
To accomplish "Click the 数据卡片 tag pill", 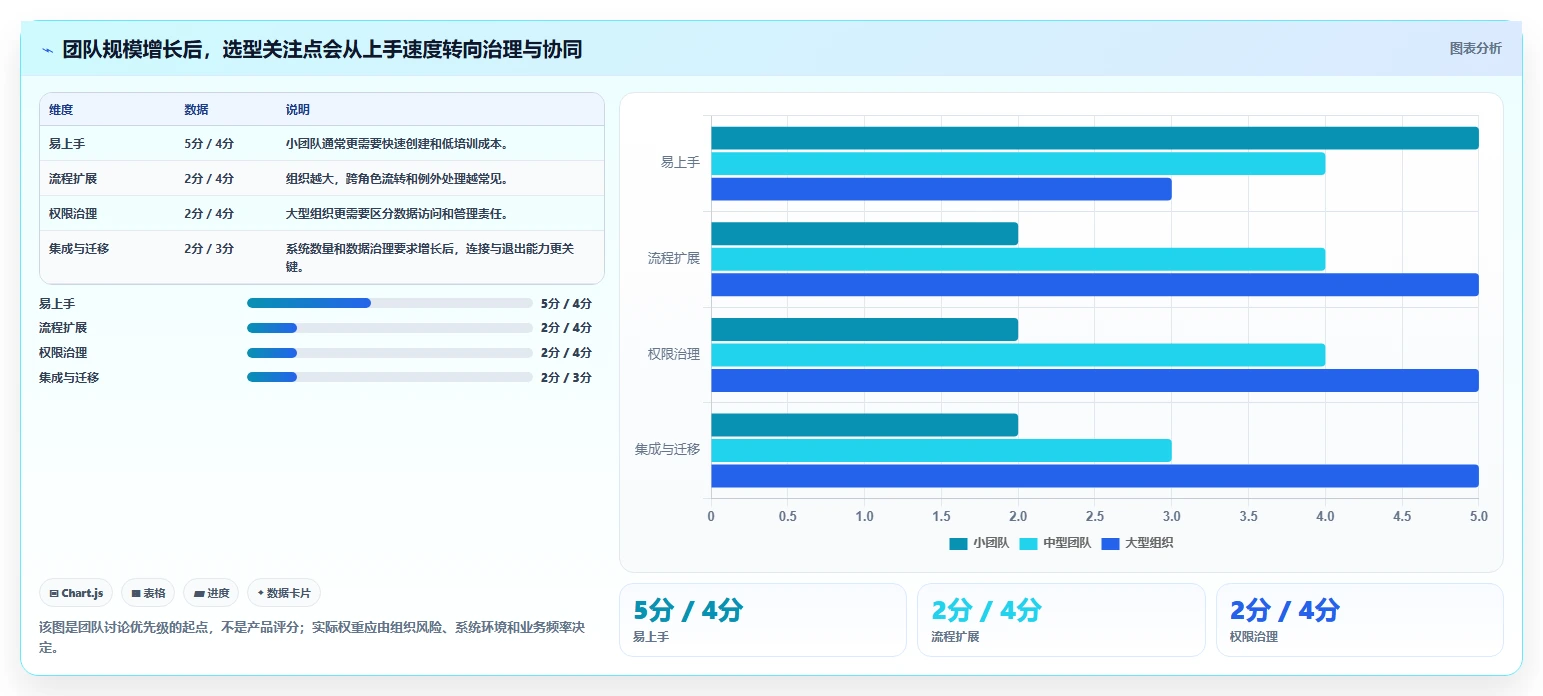I will (284, 593).
